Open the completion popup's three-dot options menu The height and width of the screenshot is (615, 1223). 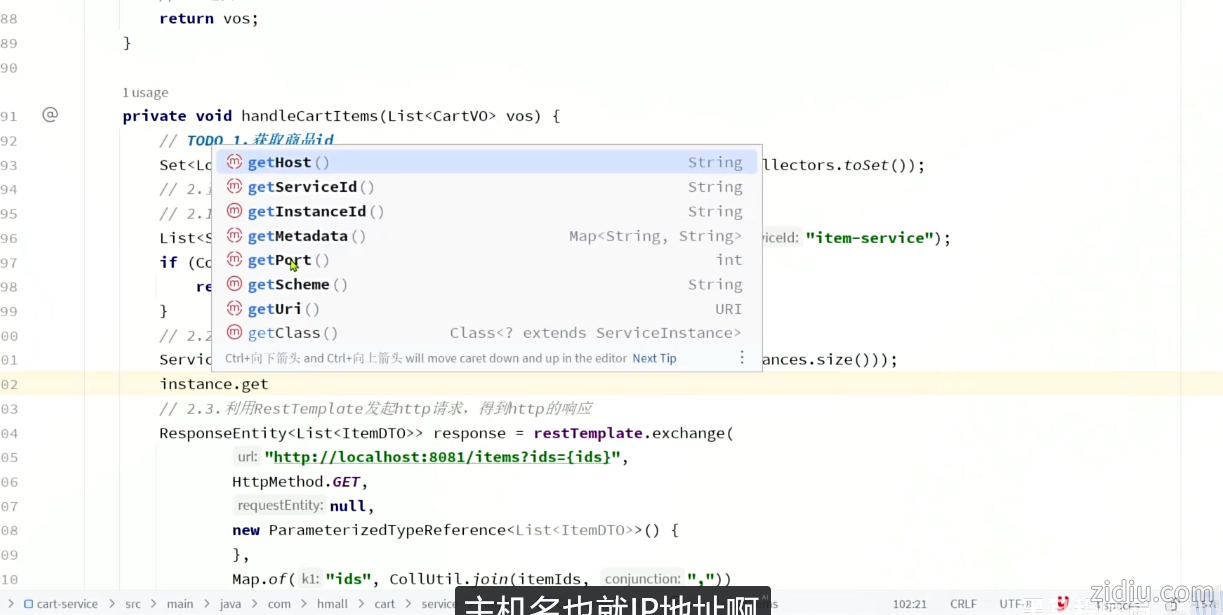point(742,358)
